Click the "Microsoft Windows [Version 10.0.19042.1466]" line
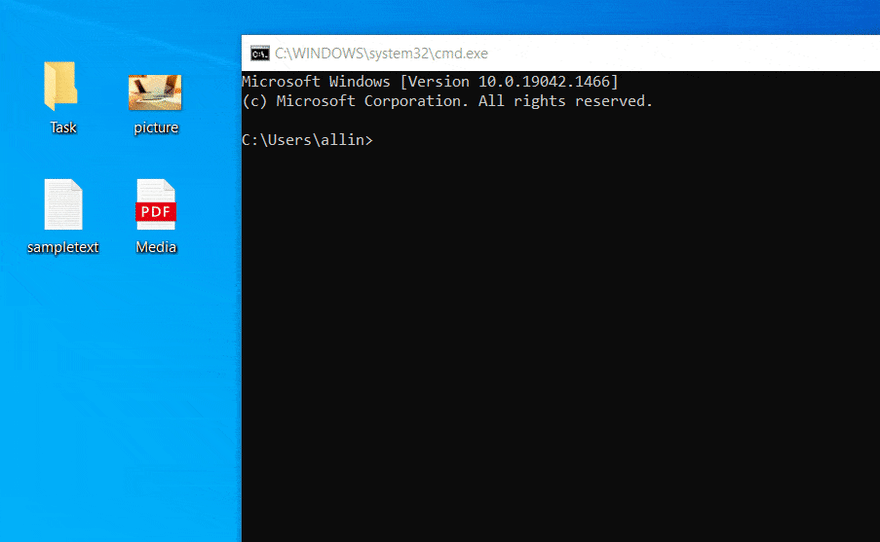Viewport: 880px width, 542px height. [x=430, y=81]
